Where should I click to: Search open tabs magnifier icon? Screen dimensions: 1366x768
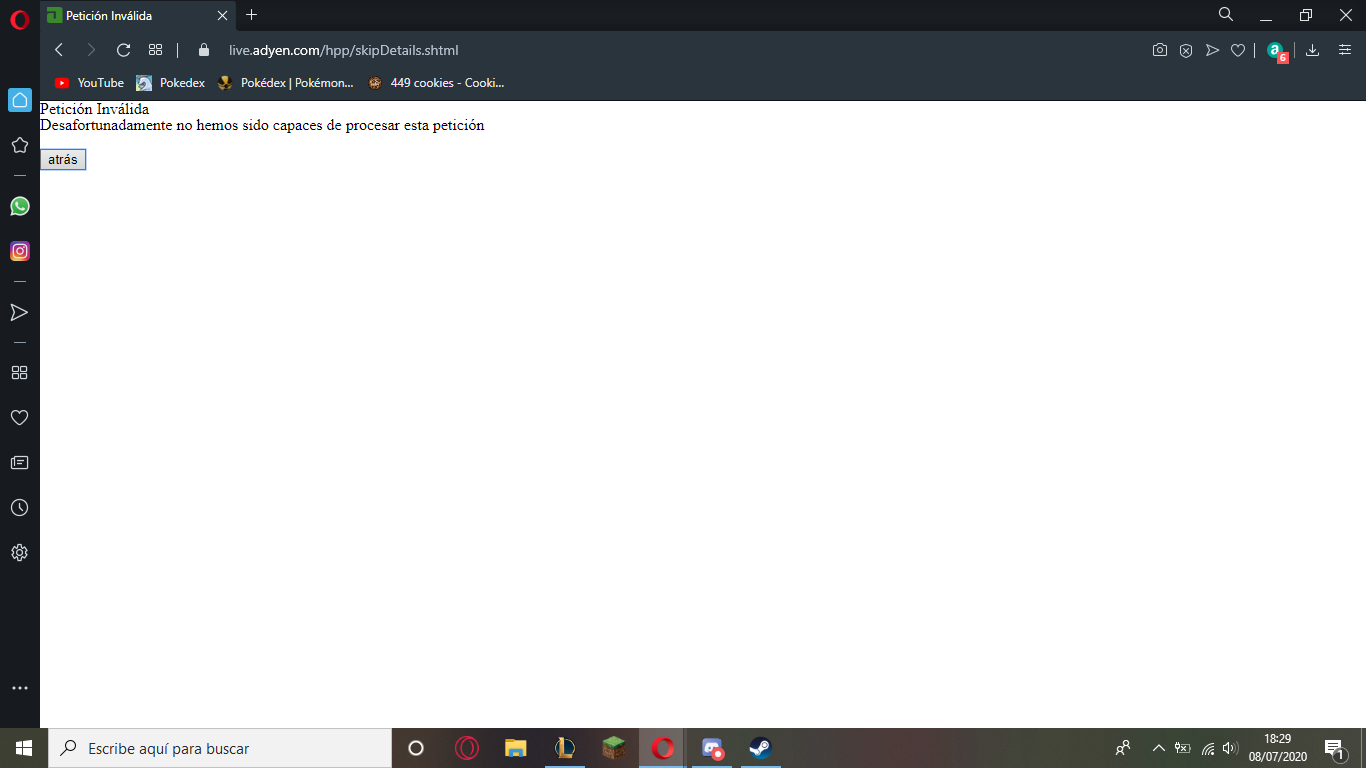(x=1226, y=15)
